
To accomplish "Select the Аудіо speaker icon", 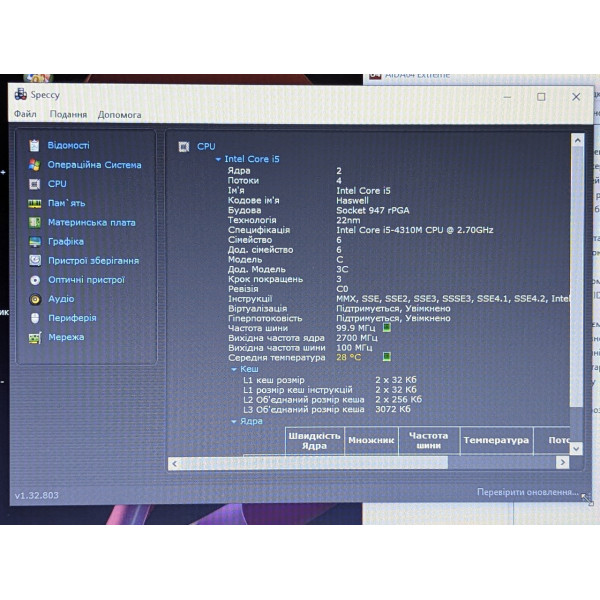I will (x=35, y=299).
